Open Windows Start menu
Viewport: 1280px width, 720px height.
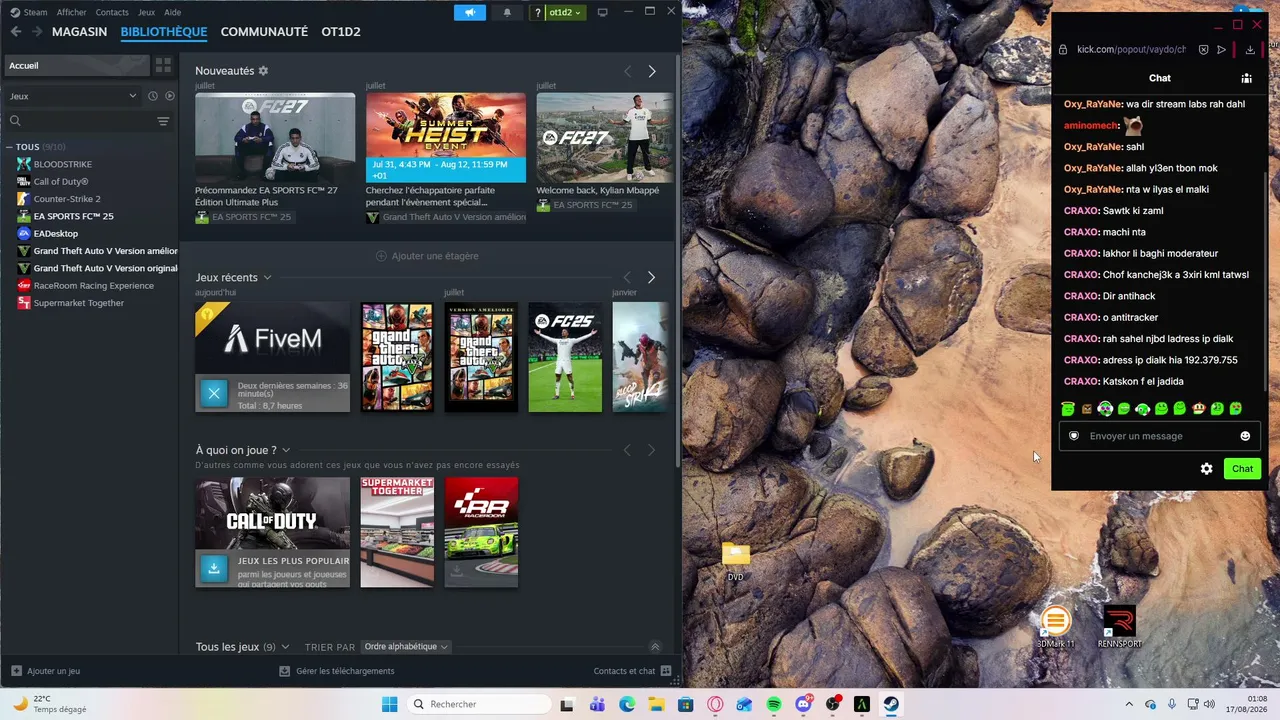click(389, 704)
